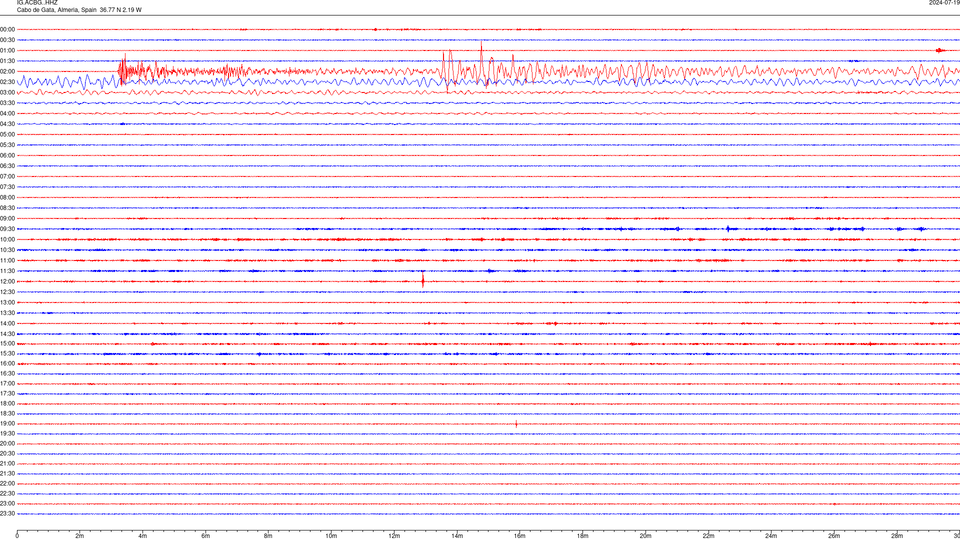Click the '24m' bottom axis label

click(x=771, y=536)
